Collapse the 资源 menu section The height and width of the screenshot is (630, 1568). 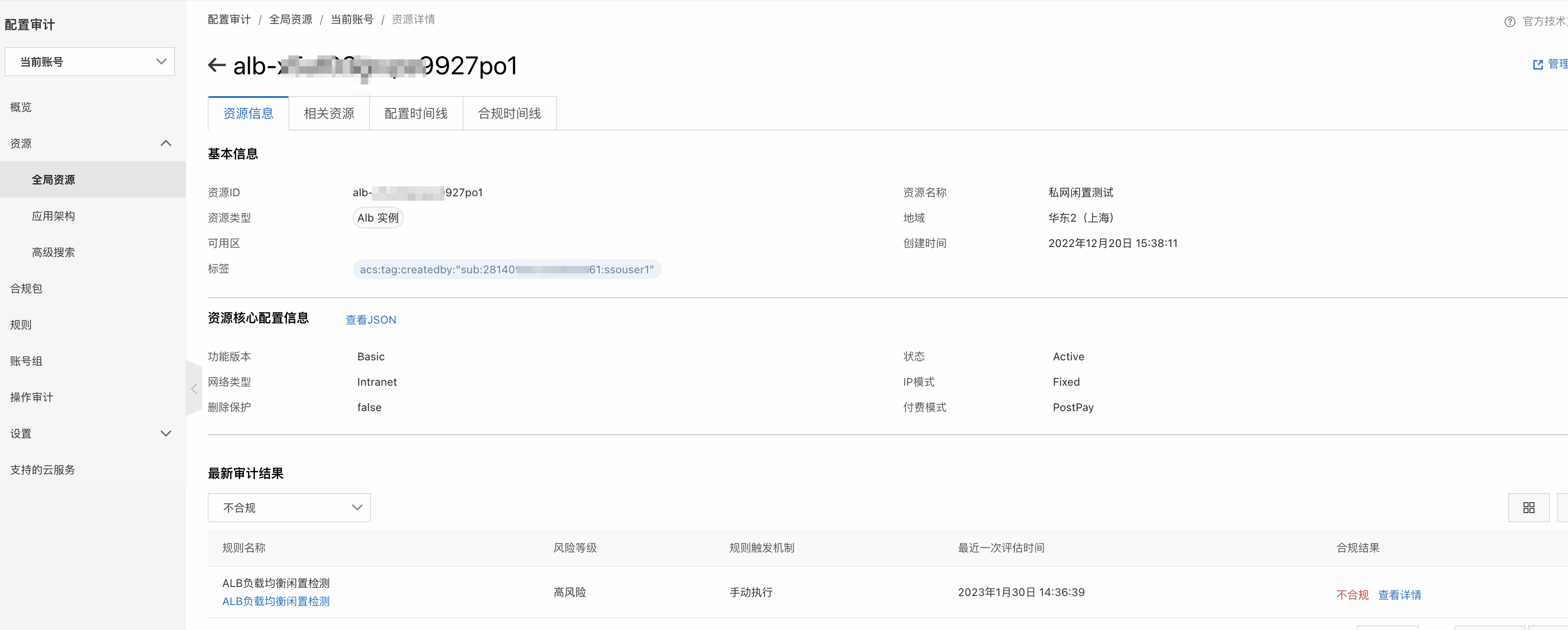166,144
